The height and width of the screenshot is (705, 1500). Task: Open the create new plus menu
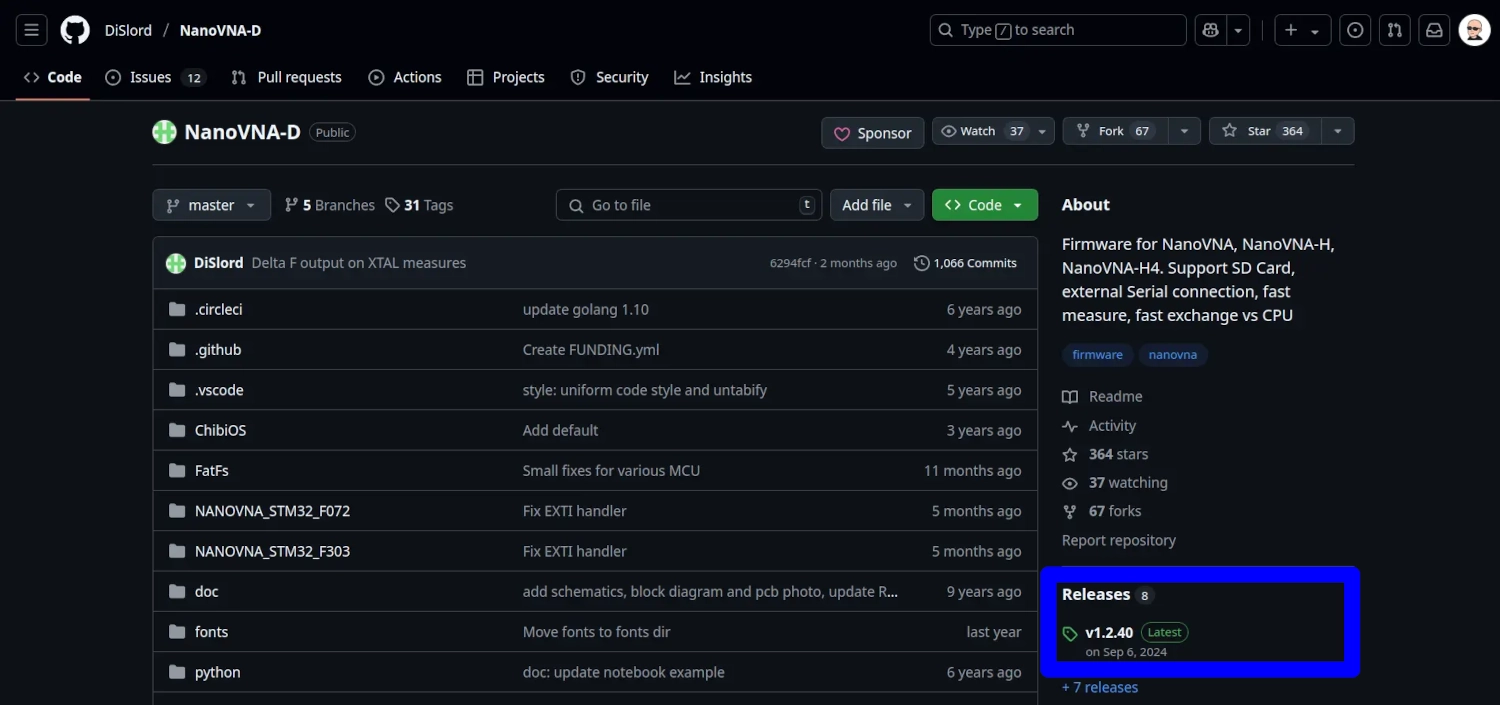(1302, 30)
